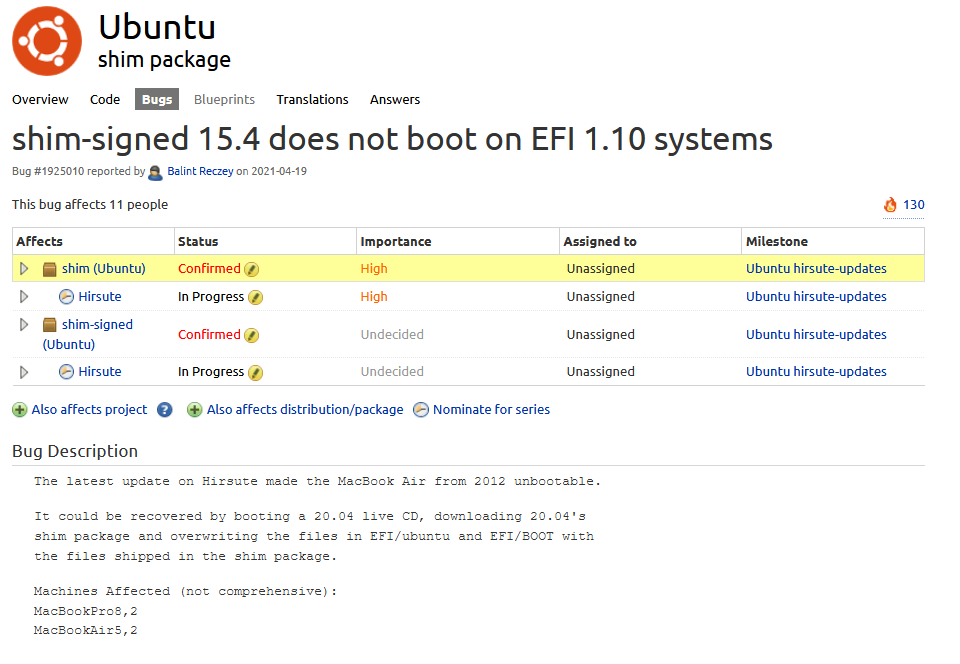Open milestone link in shim-signed row

(x=816, y=335)
